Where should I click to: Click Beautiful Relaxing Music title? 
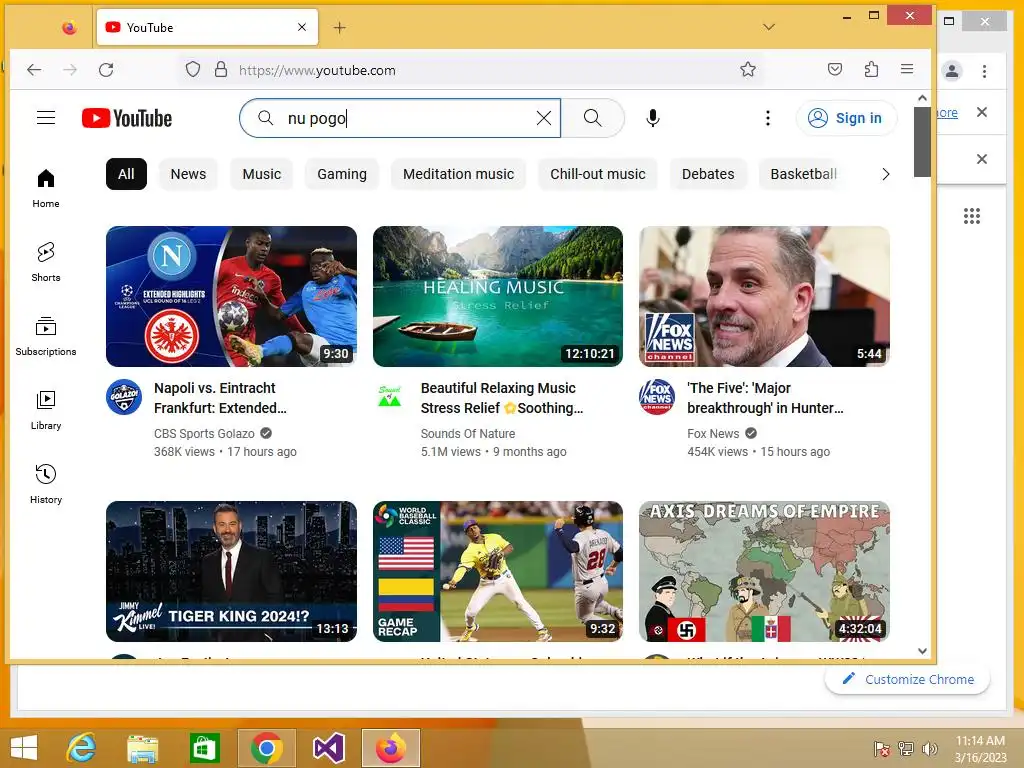click(x=502, y=398)
